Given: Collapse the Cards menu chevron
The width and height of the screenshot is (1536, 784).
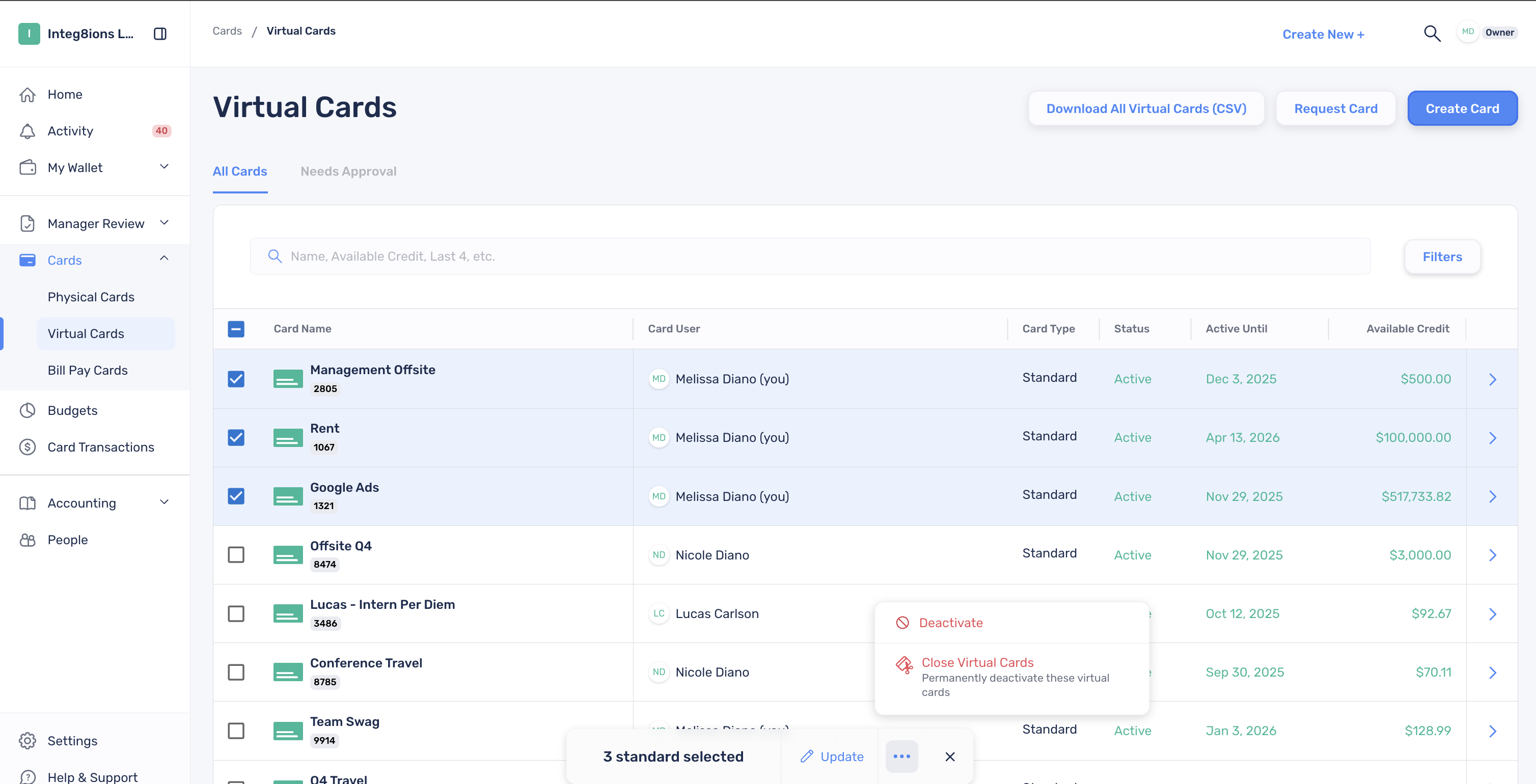Looking at the screenshot, I should (164, 258).
